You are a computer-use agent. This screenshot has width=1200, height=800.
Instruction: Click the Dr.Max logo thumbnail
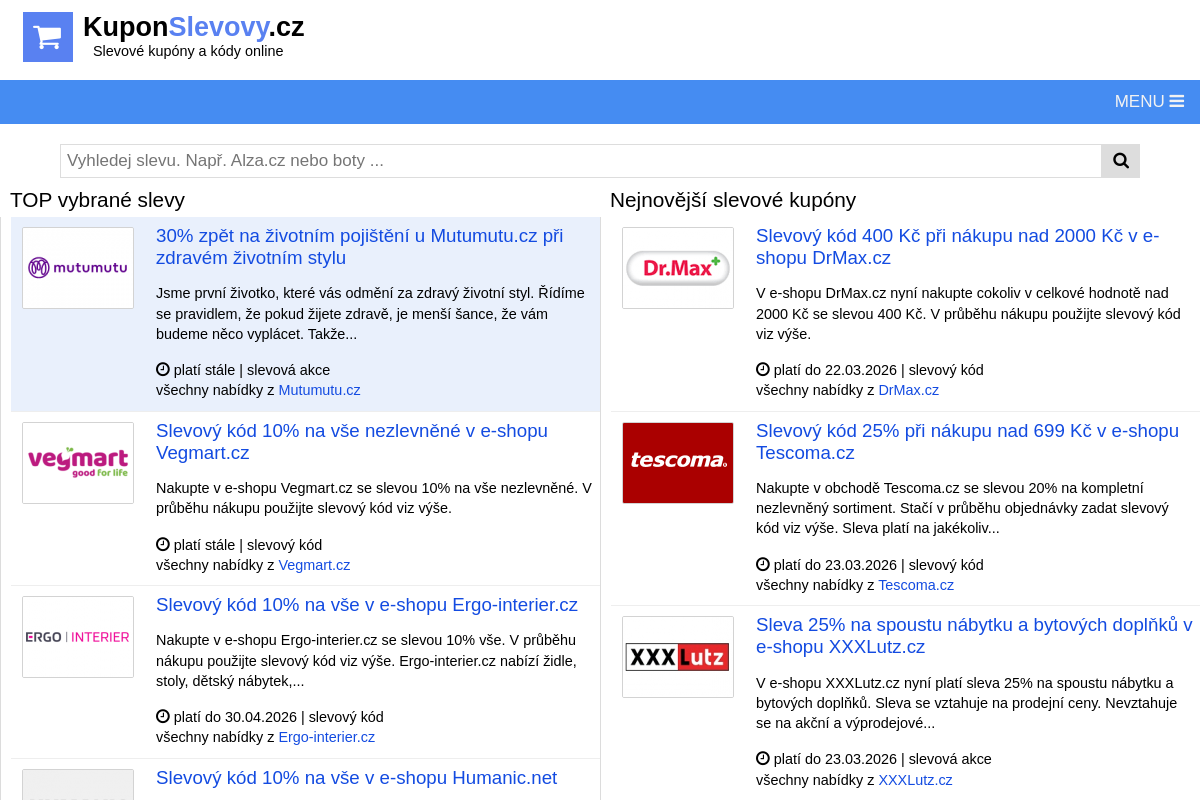(678, 268)
